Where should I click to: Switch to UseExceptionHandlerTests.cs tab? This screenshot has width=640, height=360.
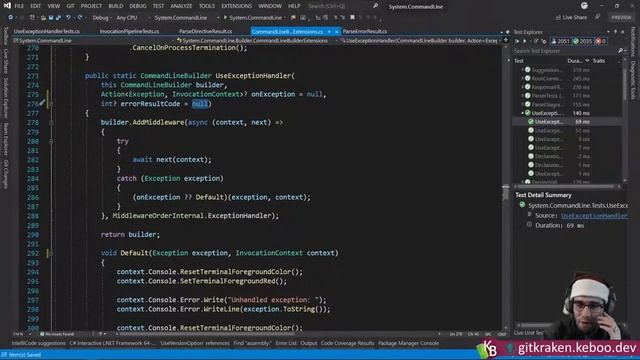coord(47,31)
